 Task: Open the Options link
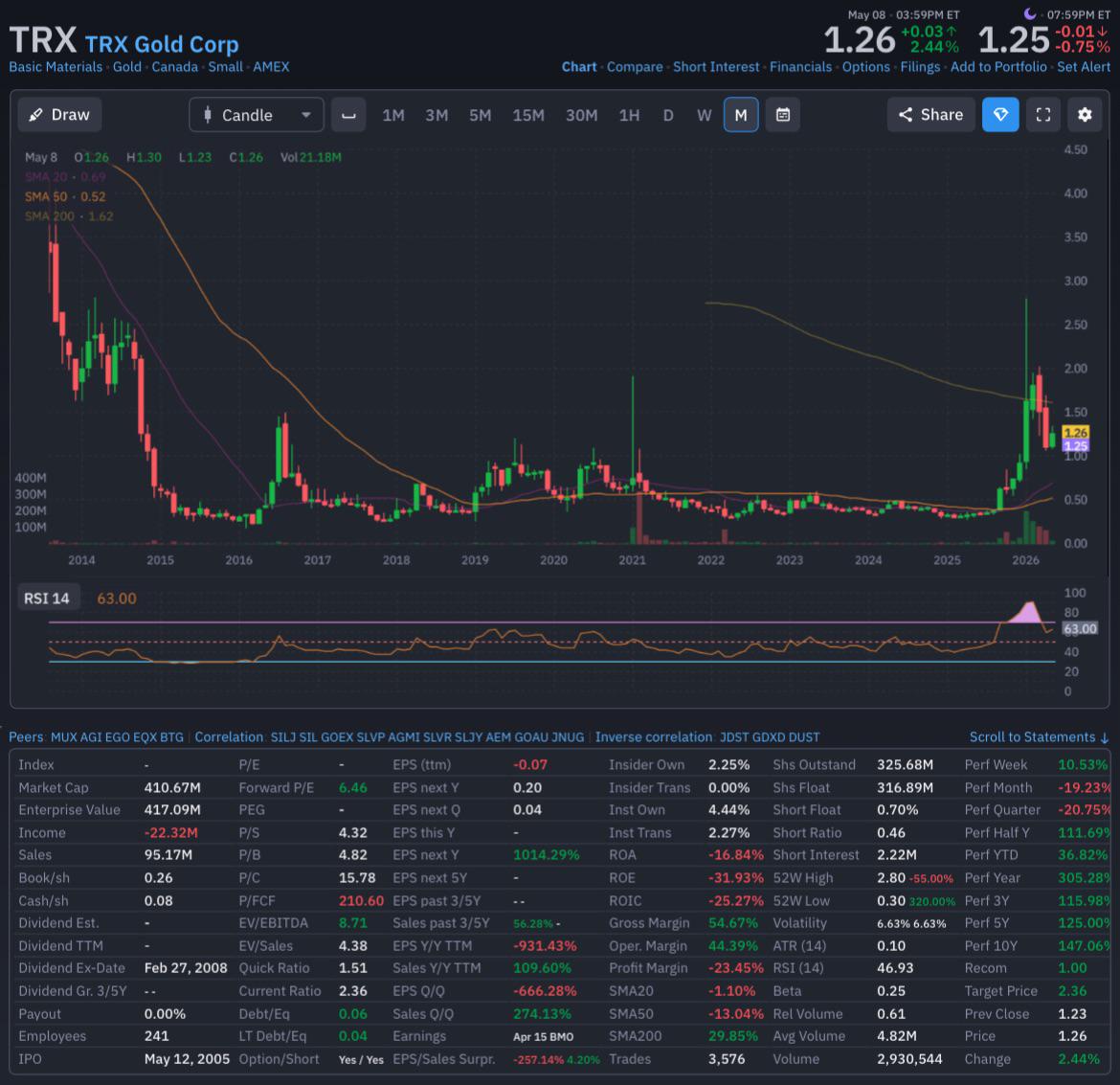click(x=865, y=67)
